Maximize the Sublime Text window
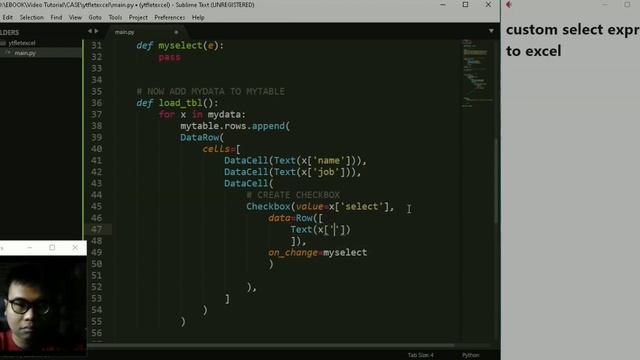The height and width of the screenshot is (360, 640). pos(465,4)
